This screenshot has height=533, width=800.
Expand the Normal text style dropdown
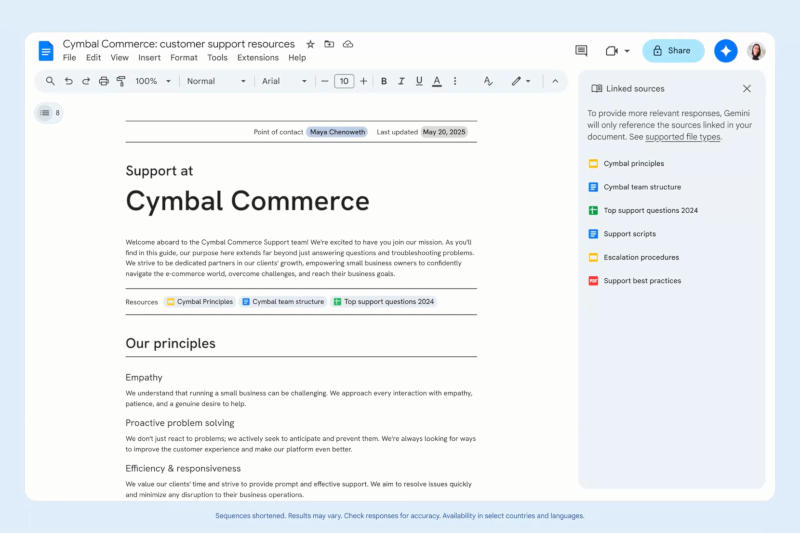(216, 81)
